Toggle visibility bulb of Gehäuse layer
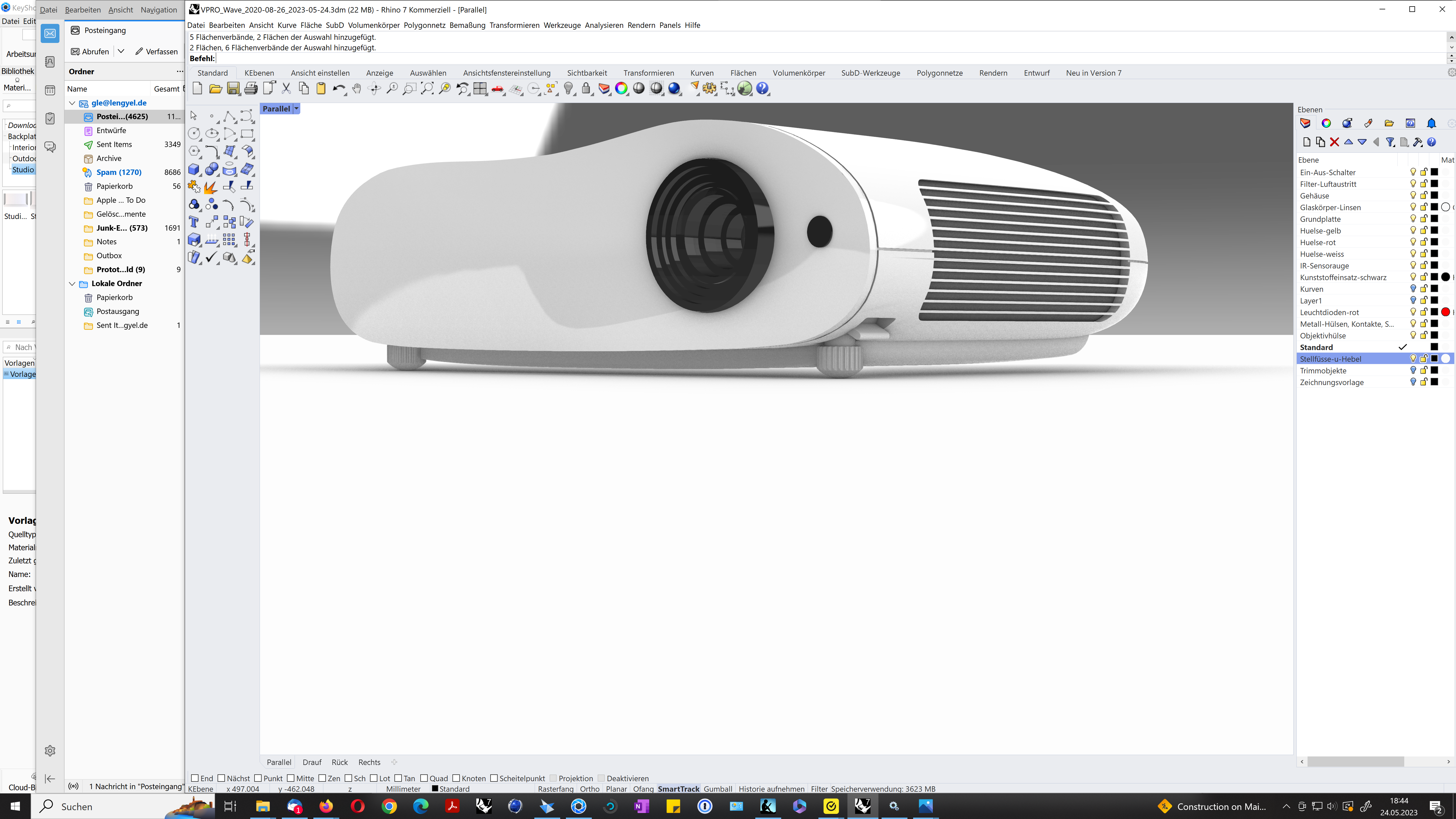The height and width of the screenshot is (819, 1456). [x=1413, y=195]
